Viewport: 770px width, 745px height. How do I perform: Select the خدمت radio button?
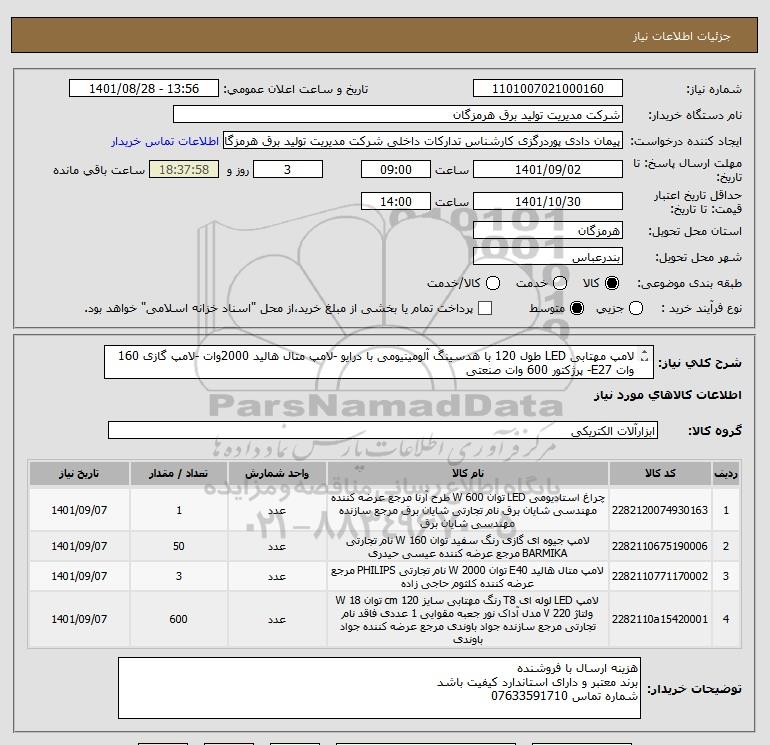click(x=560, y=283)
